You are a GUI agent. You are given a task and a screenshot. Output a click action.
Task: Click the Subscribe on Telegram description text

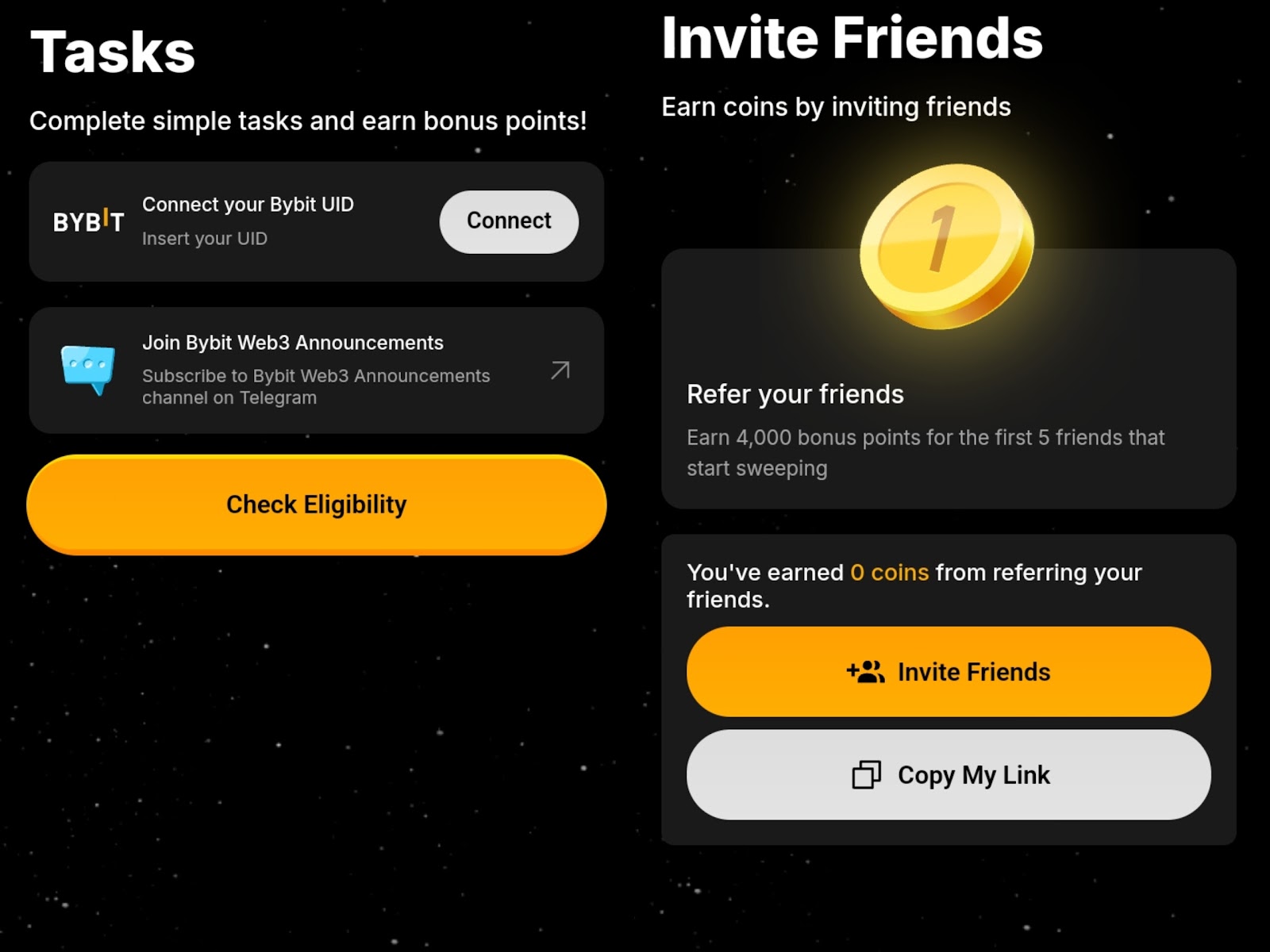315,386
